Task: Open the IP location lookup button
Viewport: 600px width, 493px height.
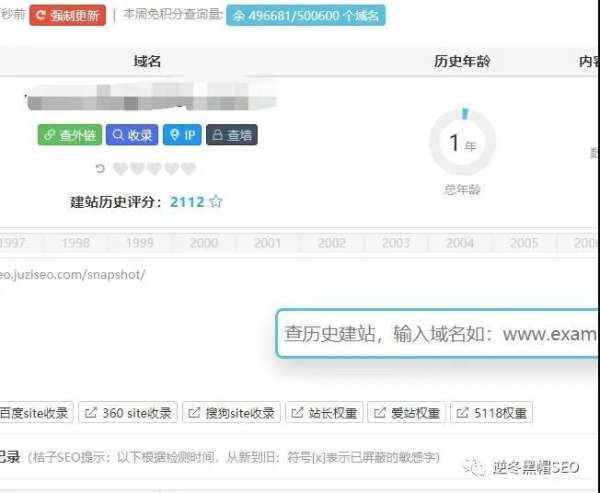Action: (182, 135)
